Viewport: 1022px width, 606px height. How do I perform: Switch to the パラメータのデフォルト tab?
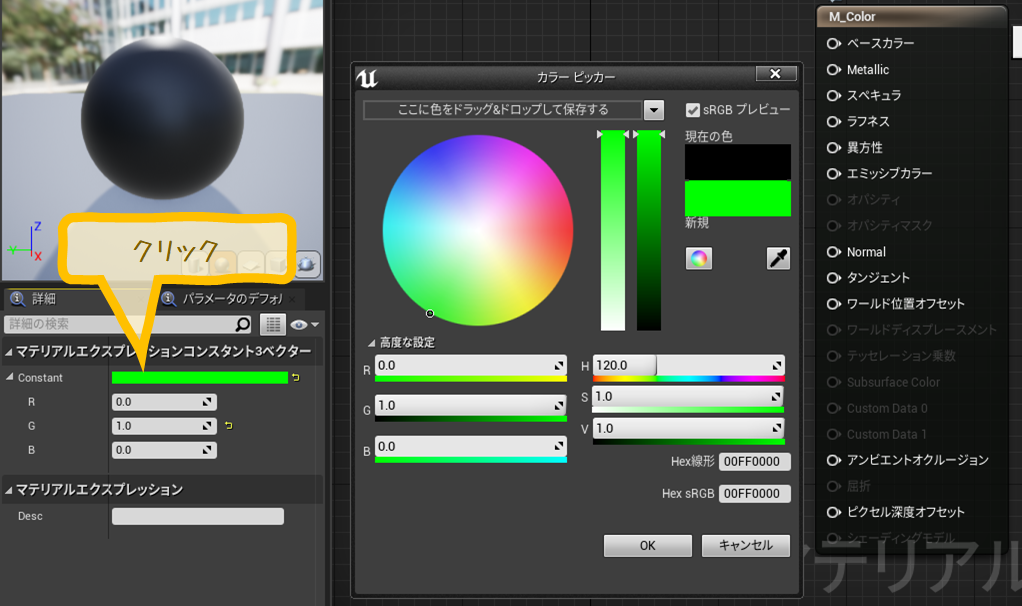tap(233, 299)
